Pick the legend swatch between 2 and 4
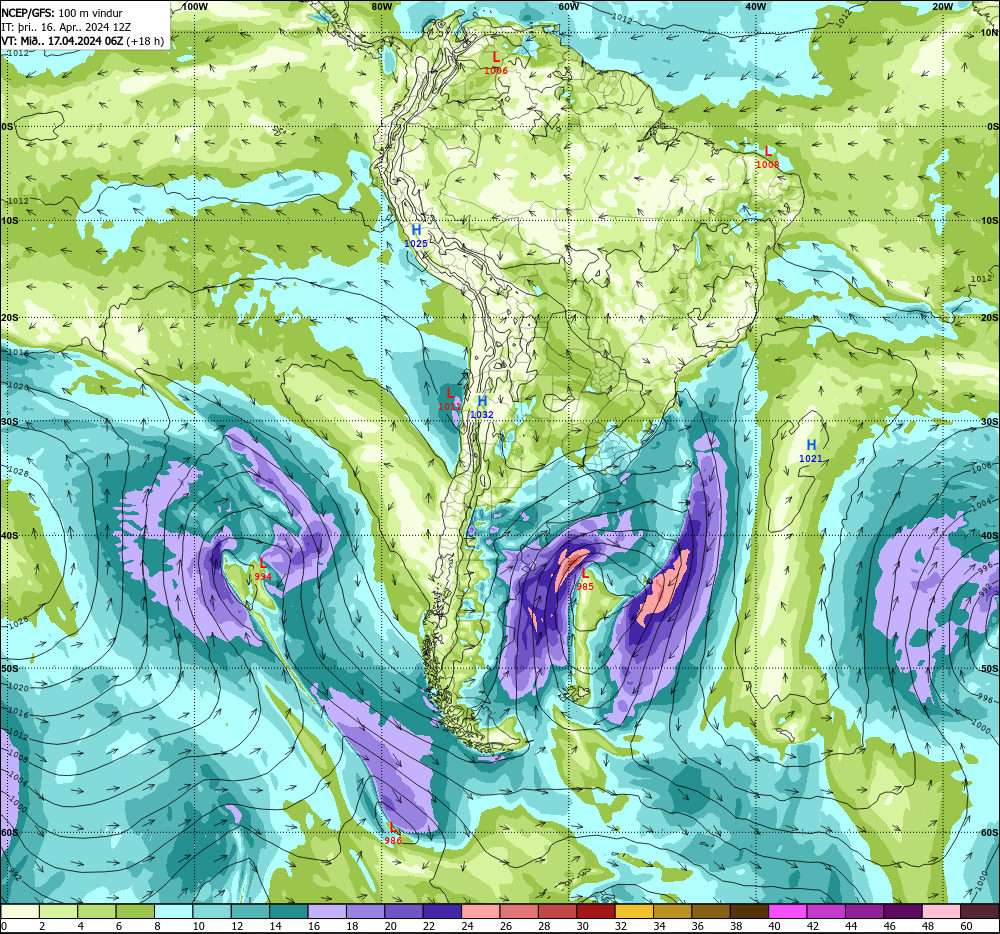1000x934 pixels. tap(59, 912)
